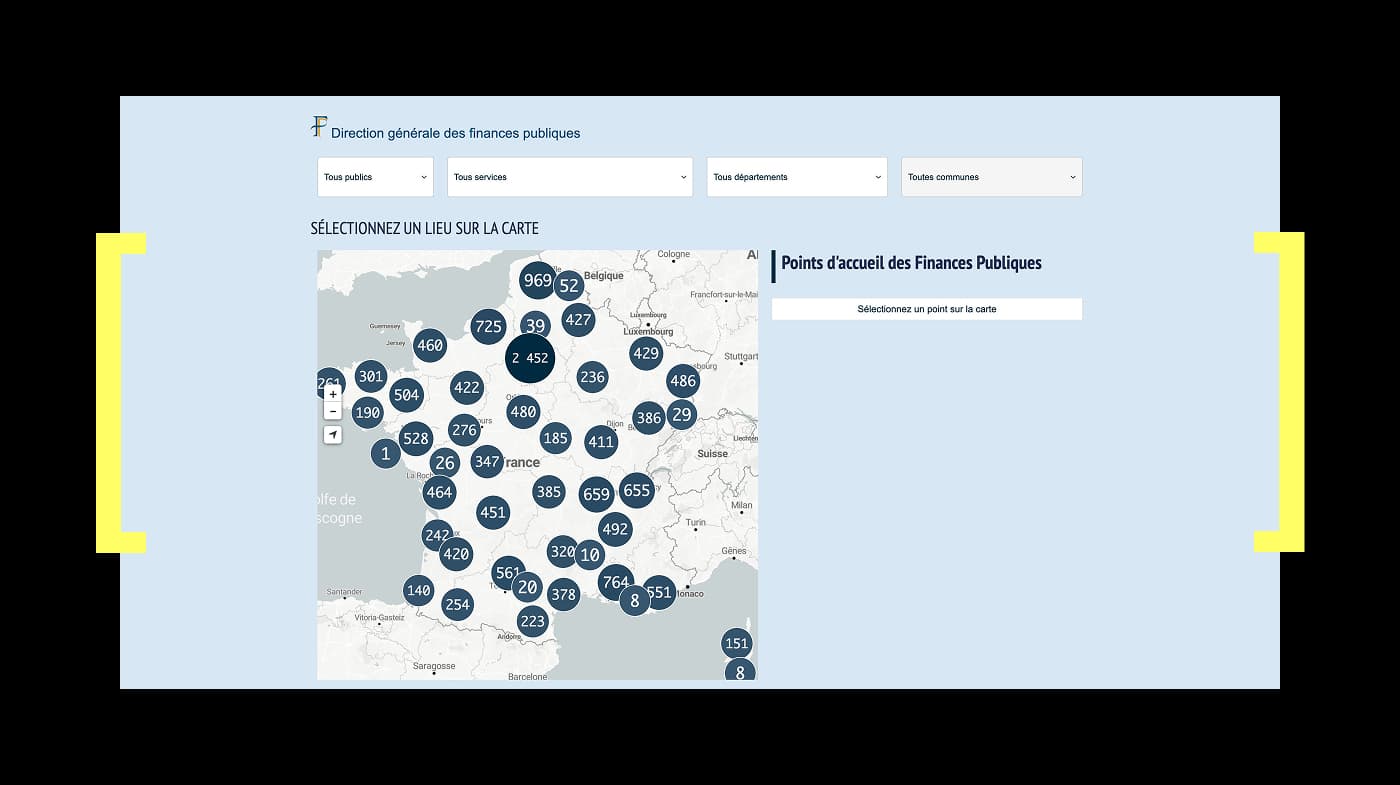Expand the Tous services dropdown

(569, 177)
